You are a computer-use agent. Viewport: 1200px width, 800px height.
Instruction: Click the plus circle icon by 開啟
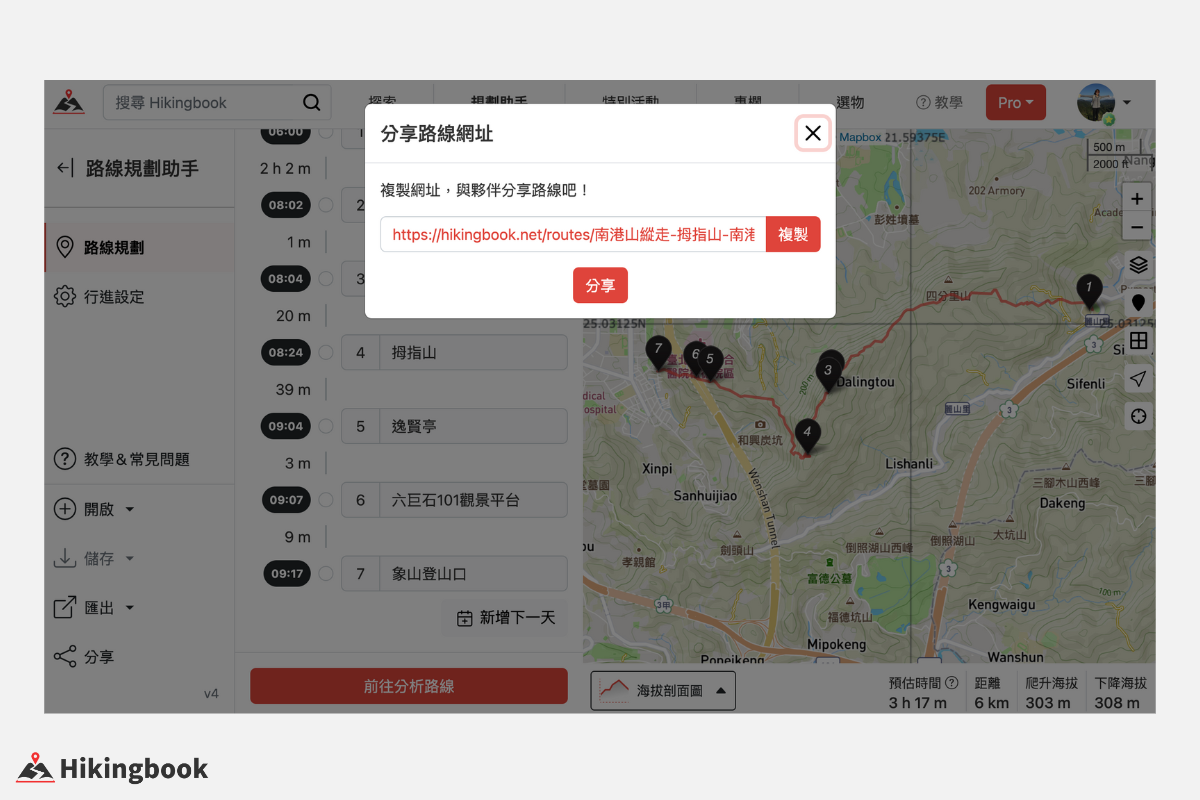pyautogui.click(x=65, y=509)
